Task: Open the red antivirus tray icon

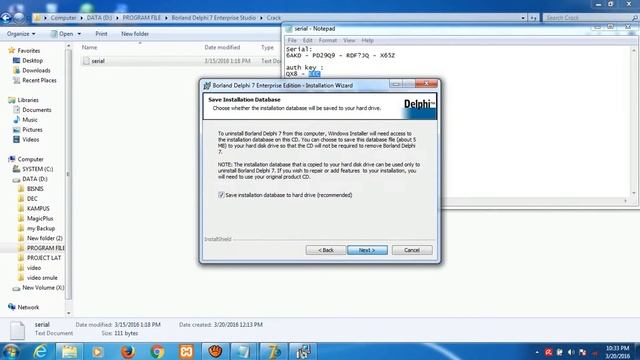Action: tap(549, 352)
